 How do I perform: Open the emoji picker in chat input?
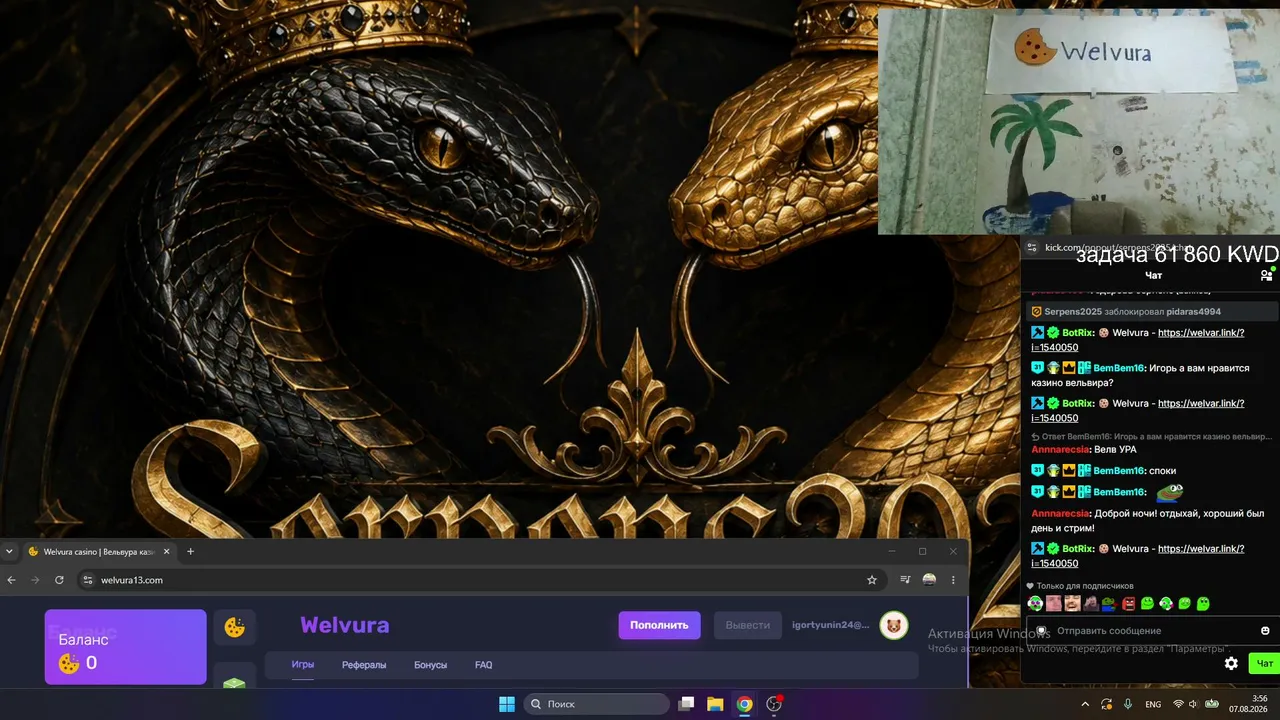point(1265,631)
